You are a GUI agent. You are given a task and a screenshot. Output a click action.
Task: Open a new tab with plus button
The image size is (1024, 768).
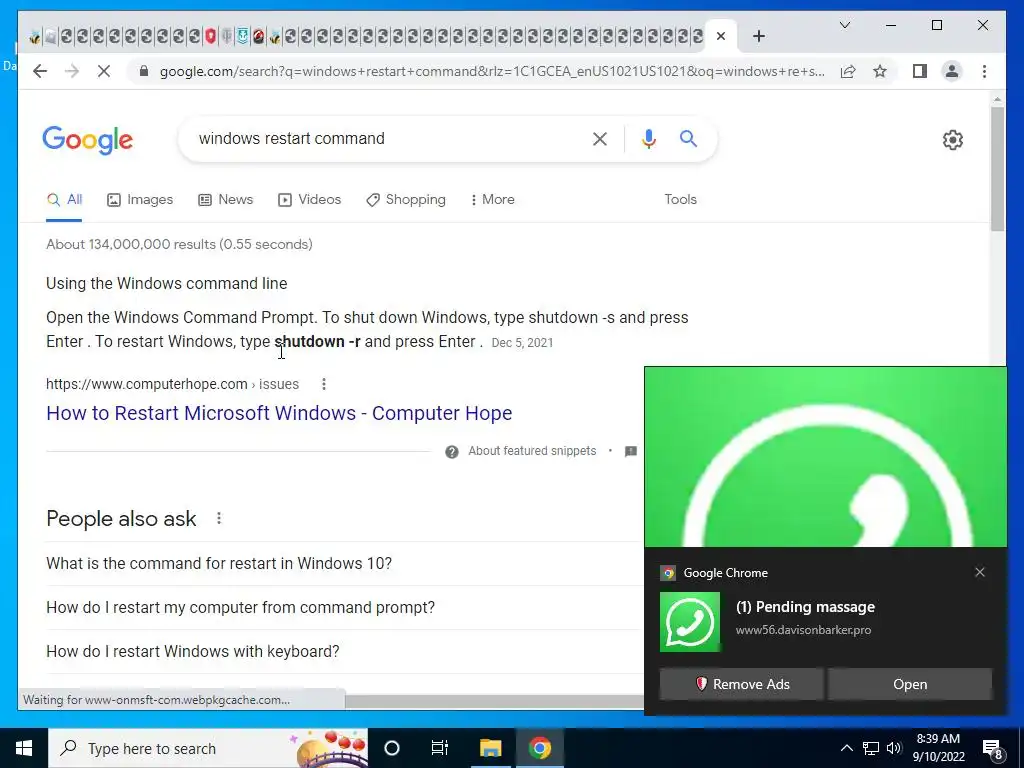(758, 36)
